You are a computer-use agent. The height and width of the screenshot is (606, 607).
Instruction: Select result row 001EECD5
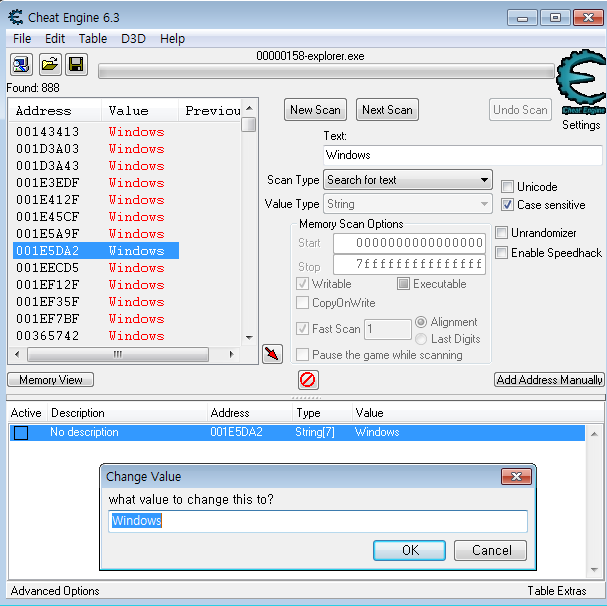(95, 268)
